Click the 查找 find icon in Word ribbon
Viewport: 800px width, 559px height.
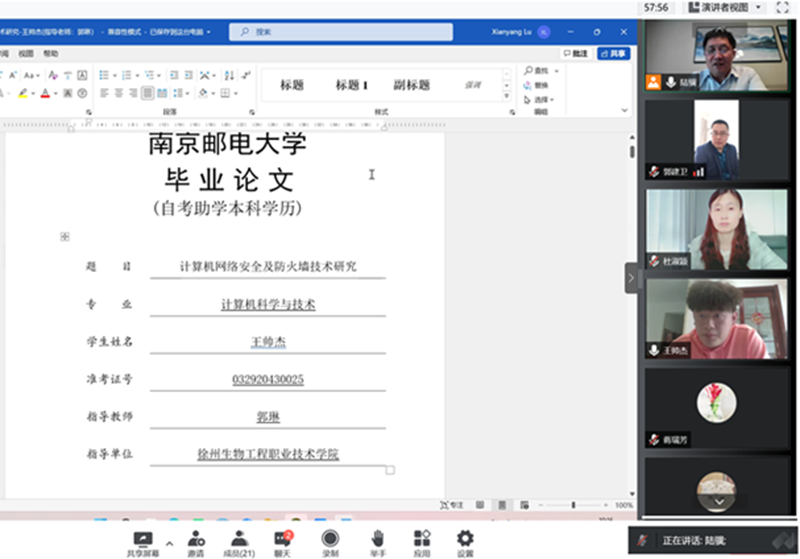pyautogui.click(x=541, y=70)
